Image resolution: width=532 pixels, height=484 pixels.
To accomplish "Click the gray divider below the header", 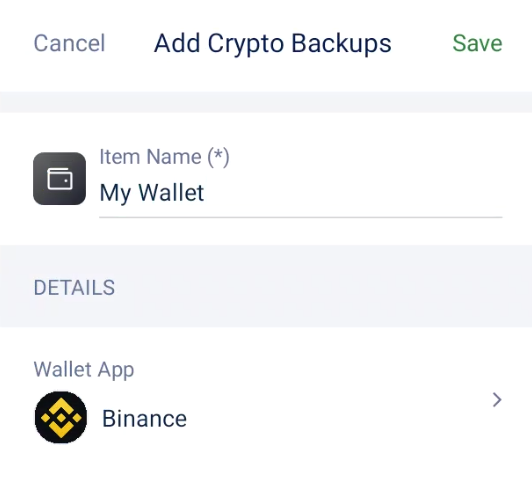I will pos(266,102).
